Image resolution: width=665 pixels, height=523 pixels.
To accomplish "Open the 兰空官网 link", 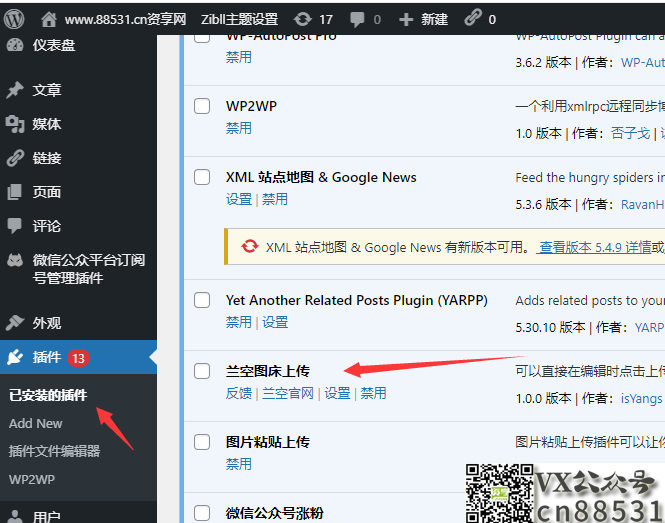I will (288, 393).
